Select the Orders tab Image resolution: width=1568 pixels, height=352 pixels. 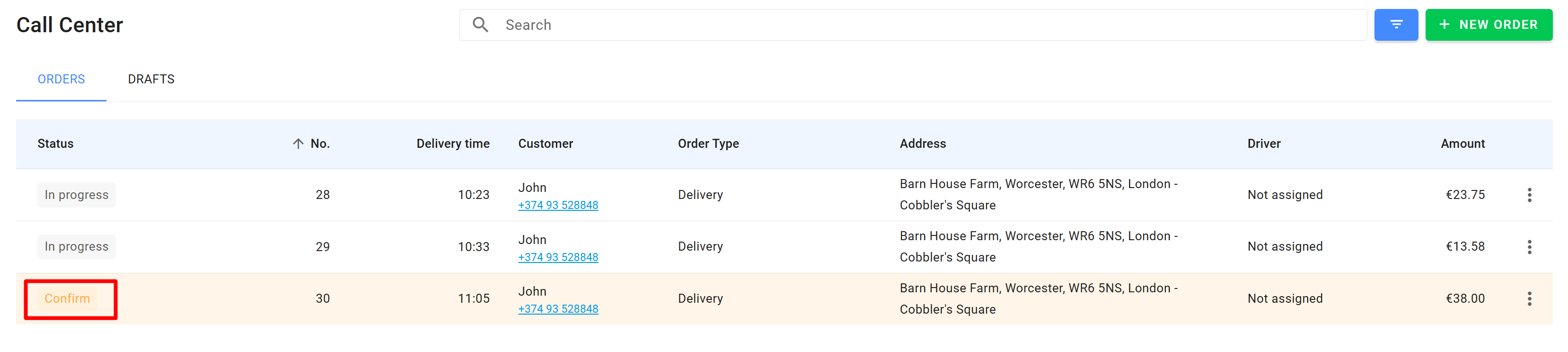click(x=61, y=79)
